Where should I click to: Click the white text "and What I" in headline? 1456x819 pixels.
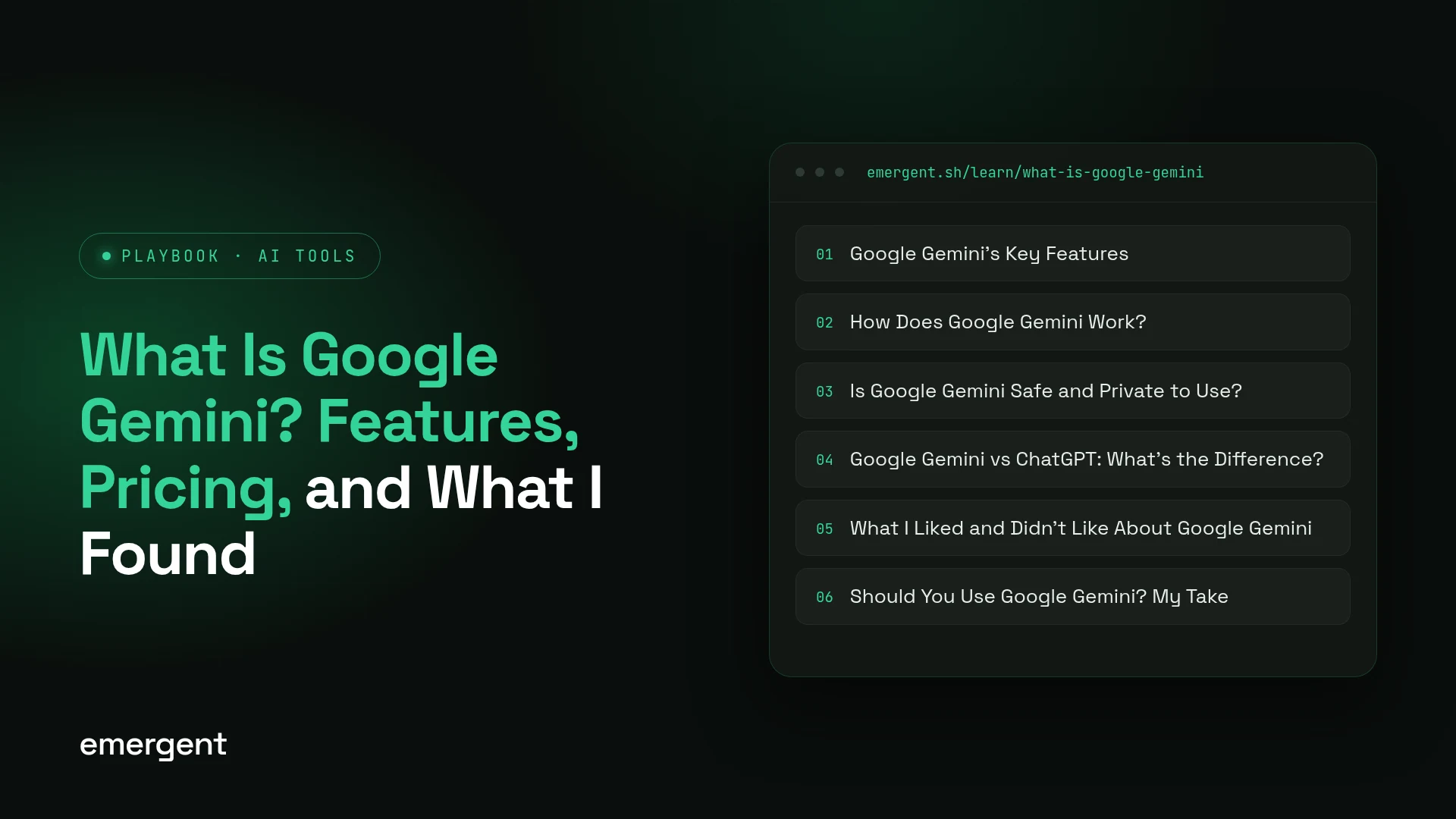453,488
